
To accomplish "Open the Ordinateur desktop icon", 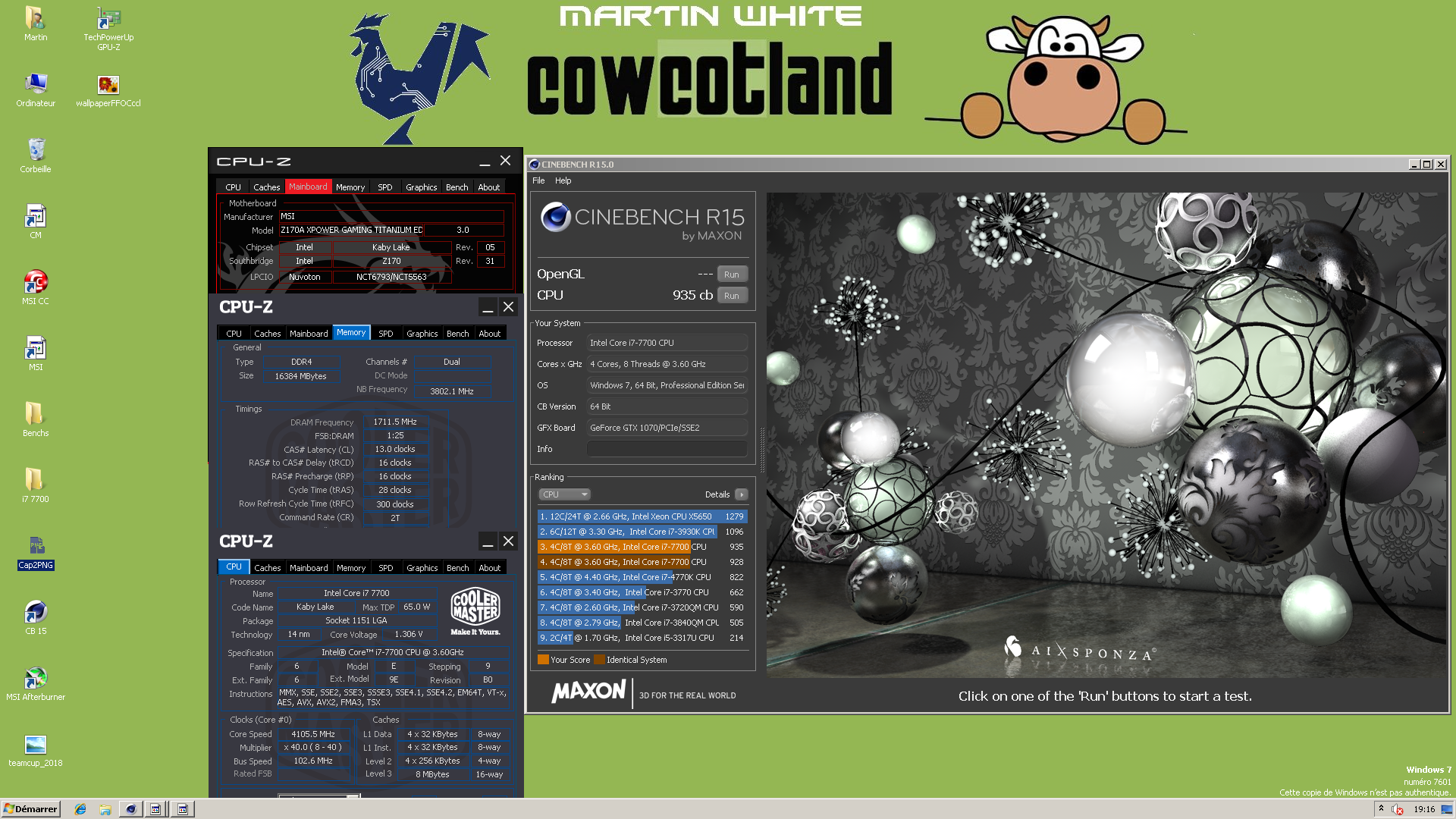I will coord(36,89).
